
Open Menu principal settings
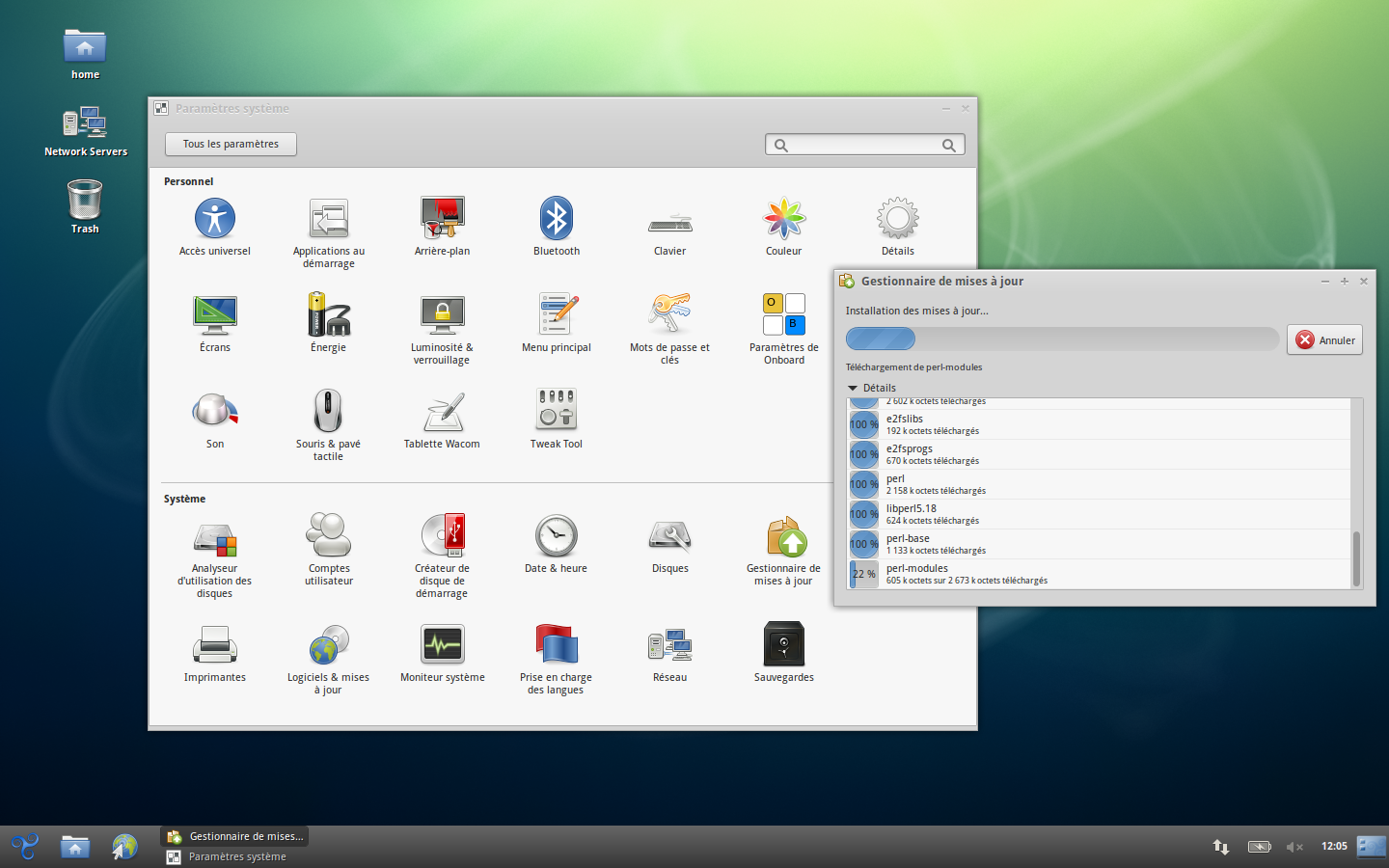(557, 324)
